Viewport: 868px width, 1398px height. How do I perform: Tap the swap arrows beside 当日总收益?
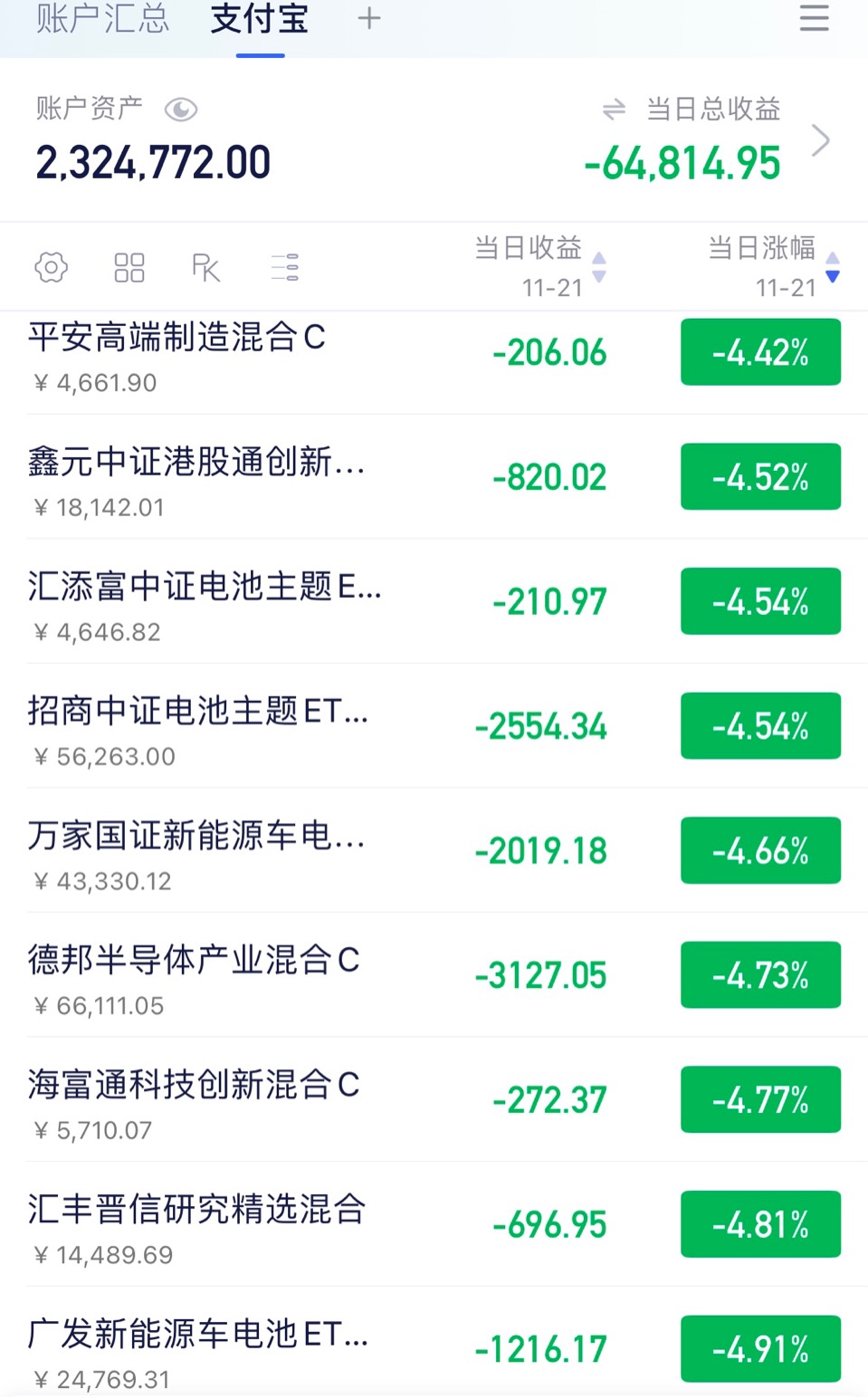click(x=614, y=110)
